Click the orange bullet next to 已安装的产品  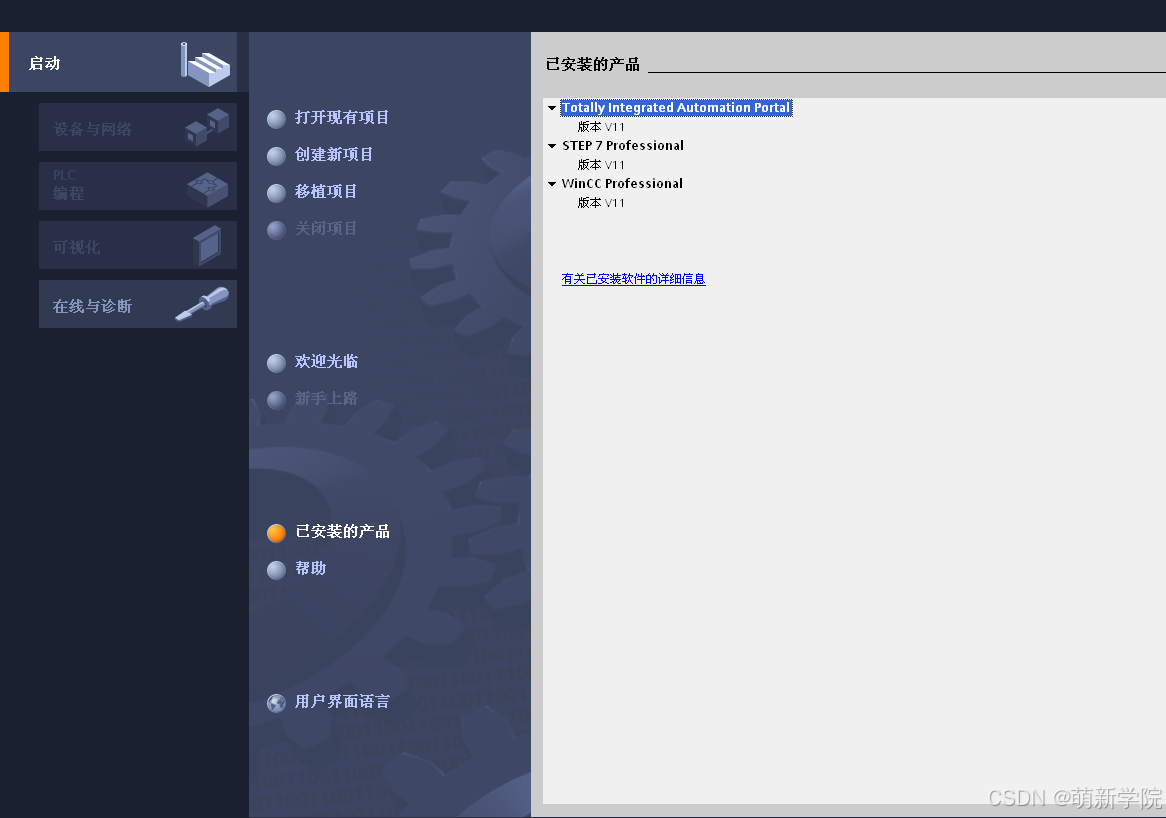(277, 533)
